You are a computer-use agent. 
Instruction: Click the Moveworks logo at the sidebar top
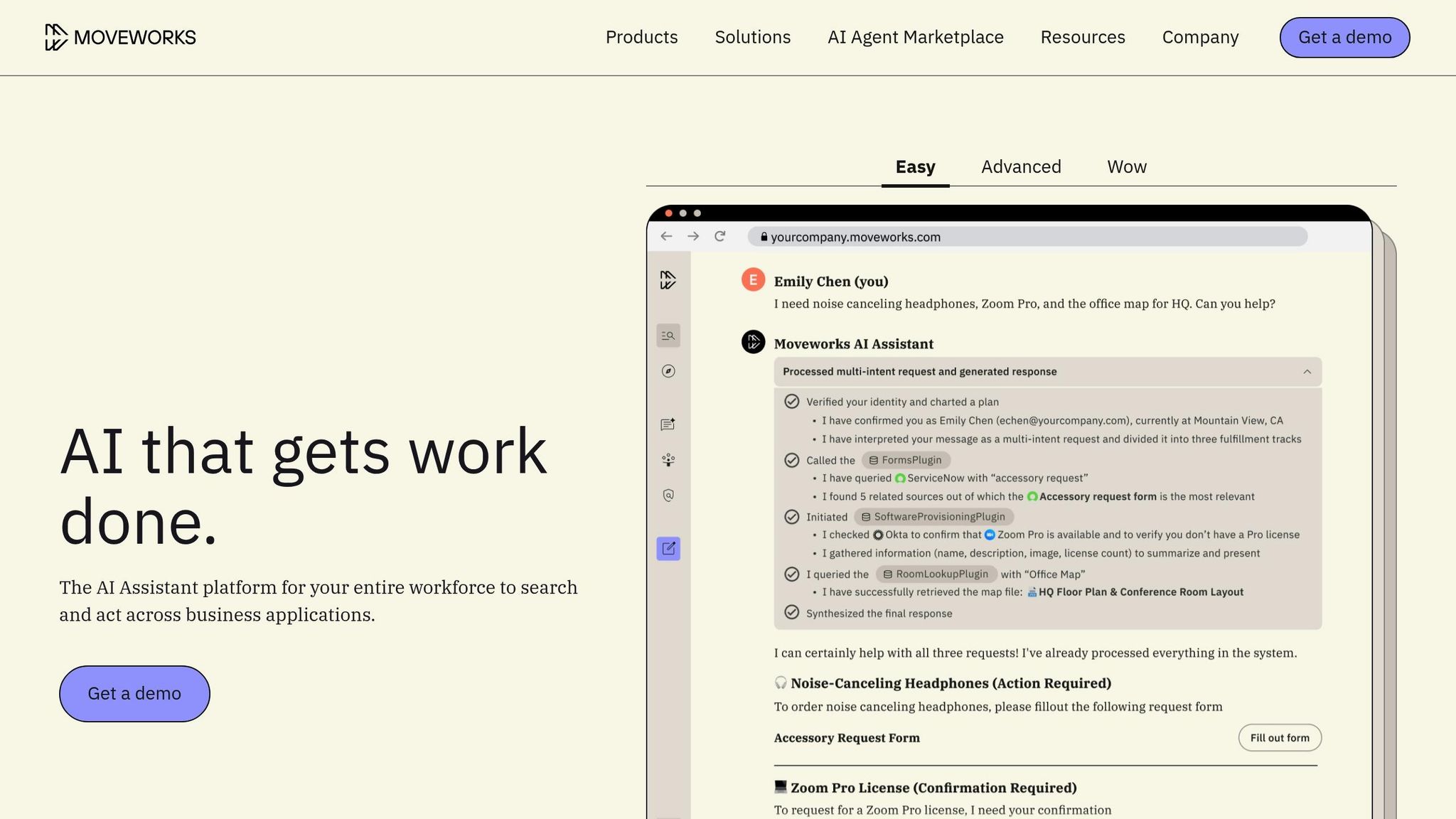(x=668, y=280)
